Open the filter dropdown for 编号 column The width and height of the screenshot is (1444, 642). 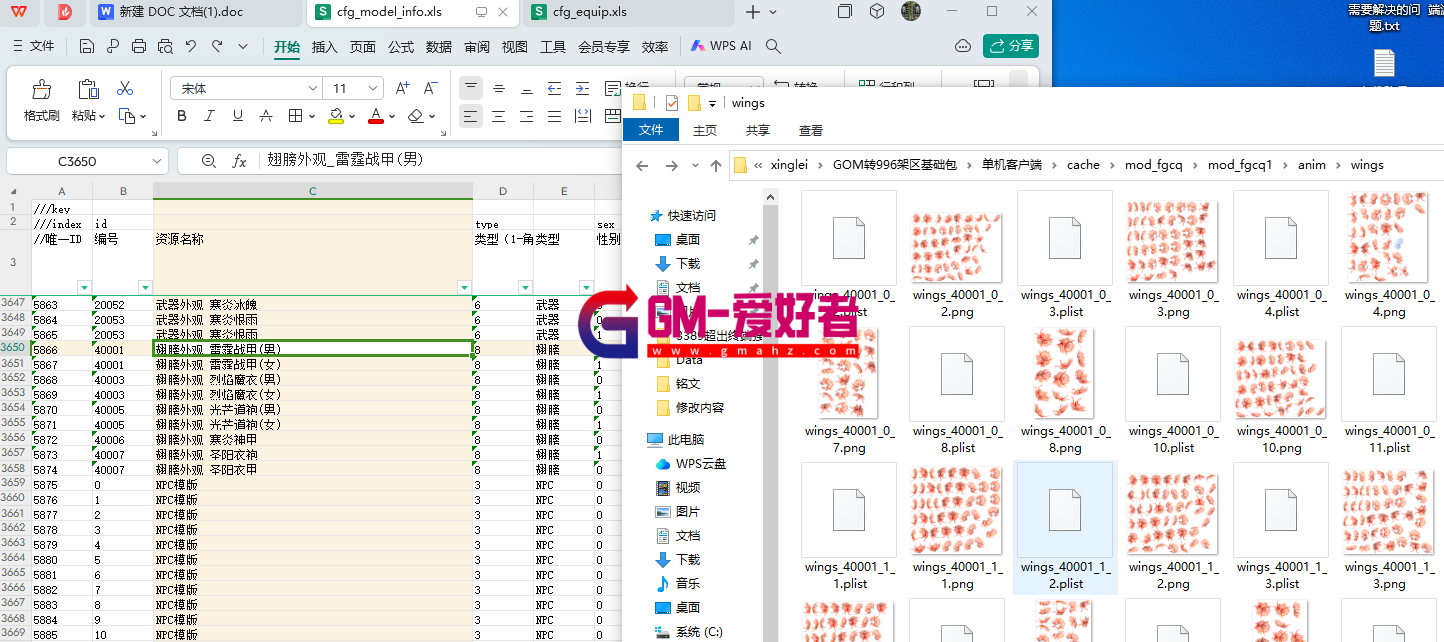[145, 287]
